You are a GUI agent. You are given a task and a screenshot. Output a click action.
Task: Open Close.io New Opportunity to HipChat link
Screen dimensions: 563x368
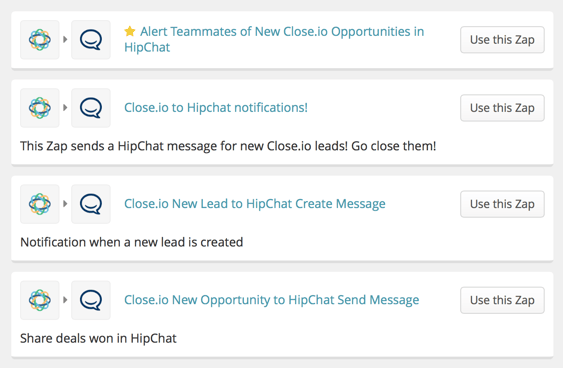point(271,300)
